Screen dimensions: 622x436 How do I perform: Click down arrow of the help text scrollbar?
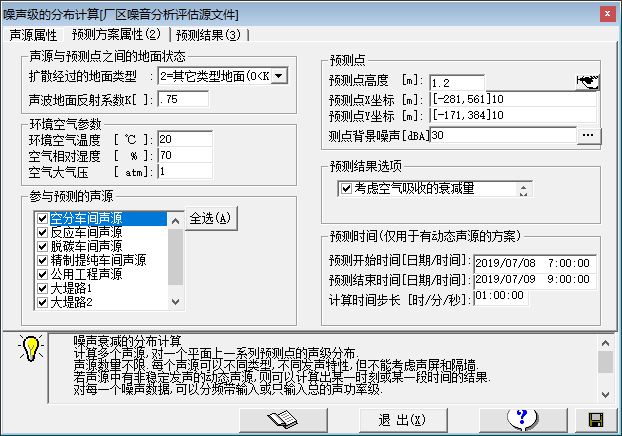pos(605,395)
